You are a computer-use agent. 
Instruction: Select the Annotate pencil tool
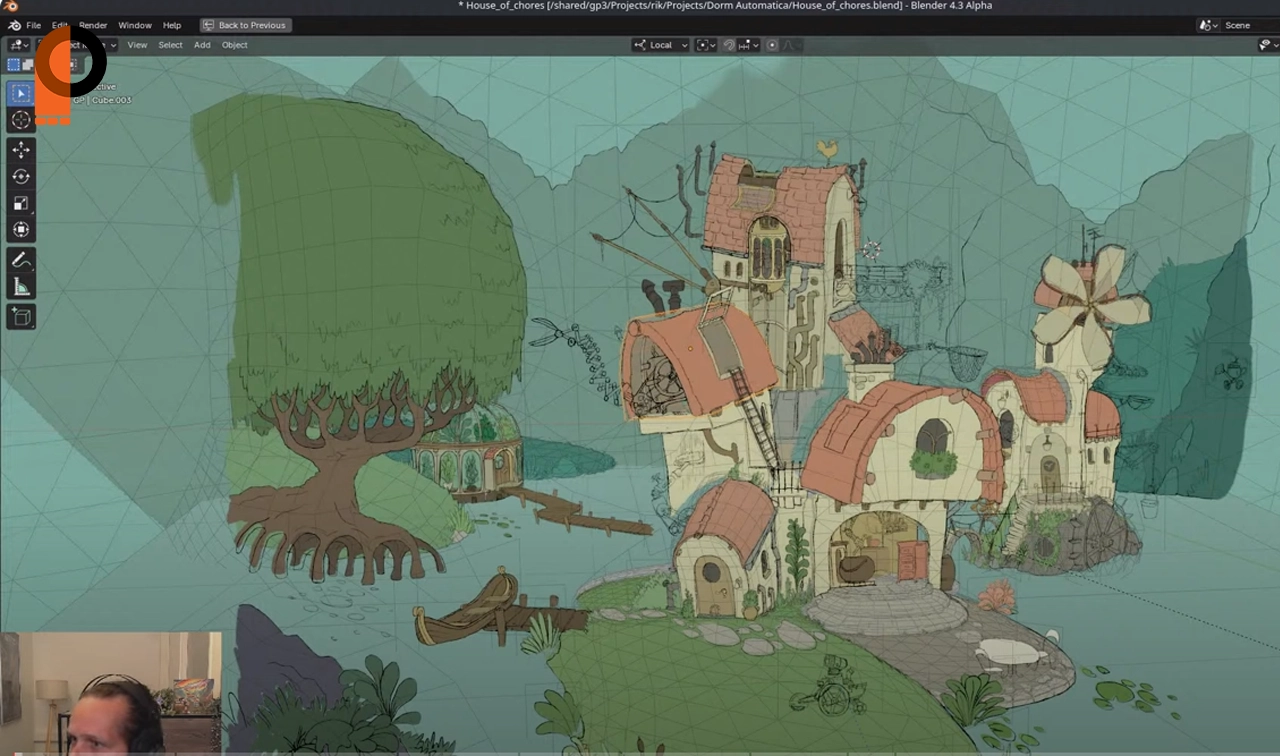[x=20, y=260]
